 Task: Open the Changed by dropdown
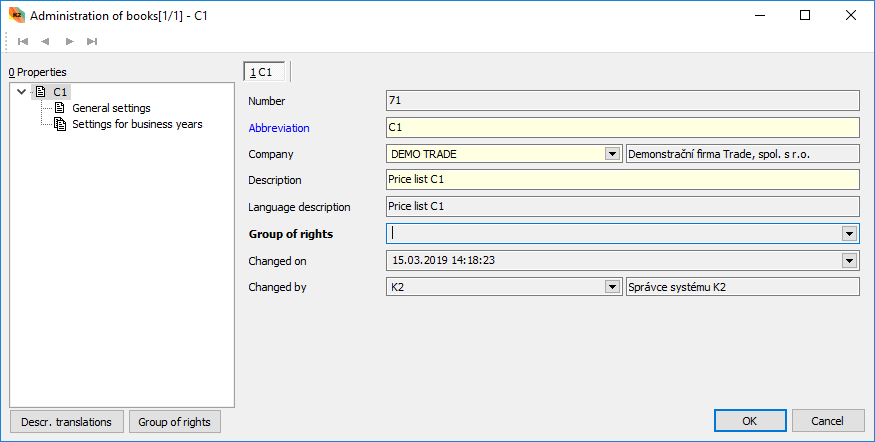coord(612,287)
